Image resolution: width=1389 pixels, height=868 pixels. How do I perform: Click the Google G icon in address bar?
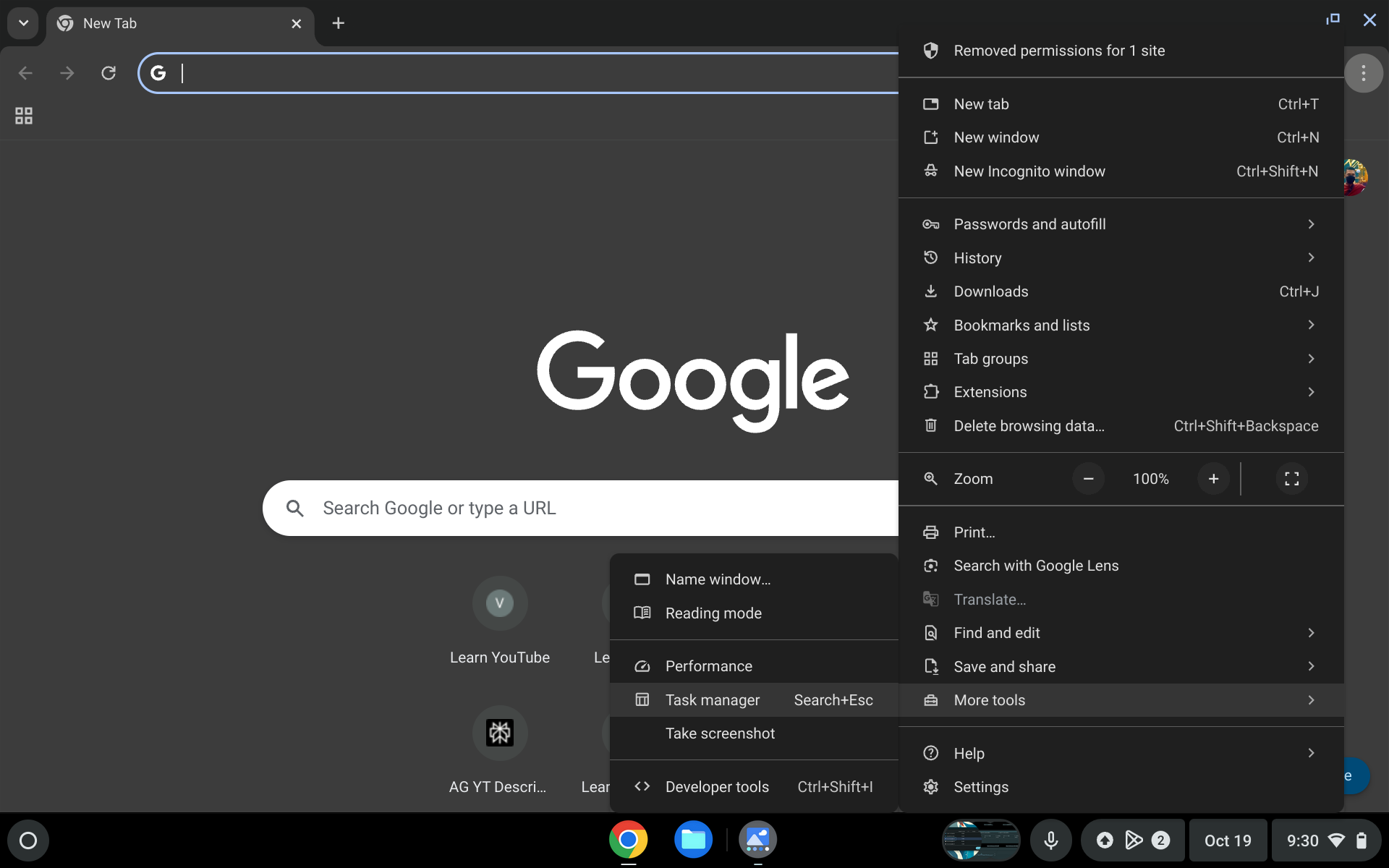click(x=158, y=73)
